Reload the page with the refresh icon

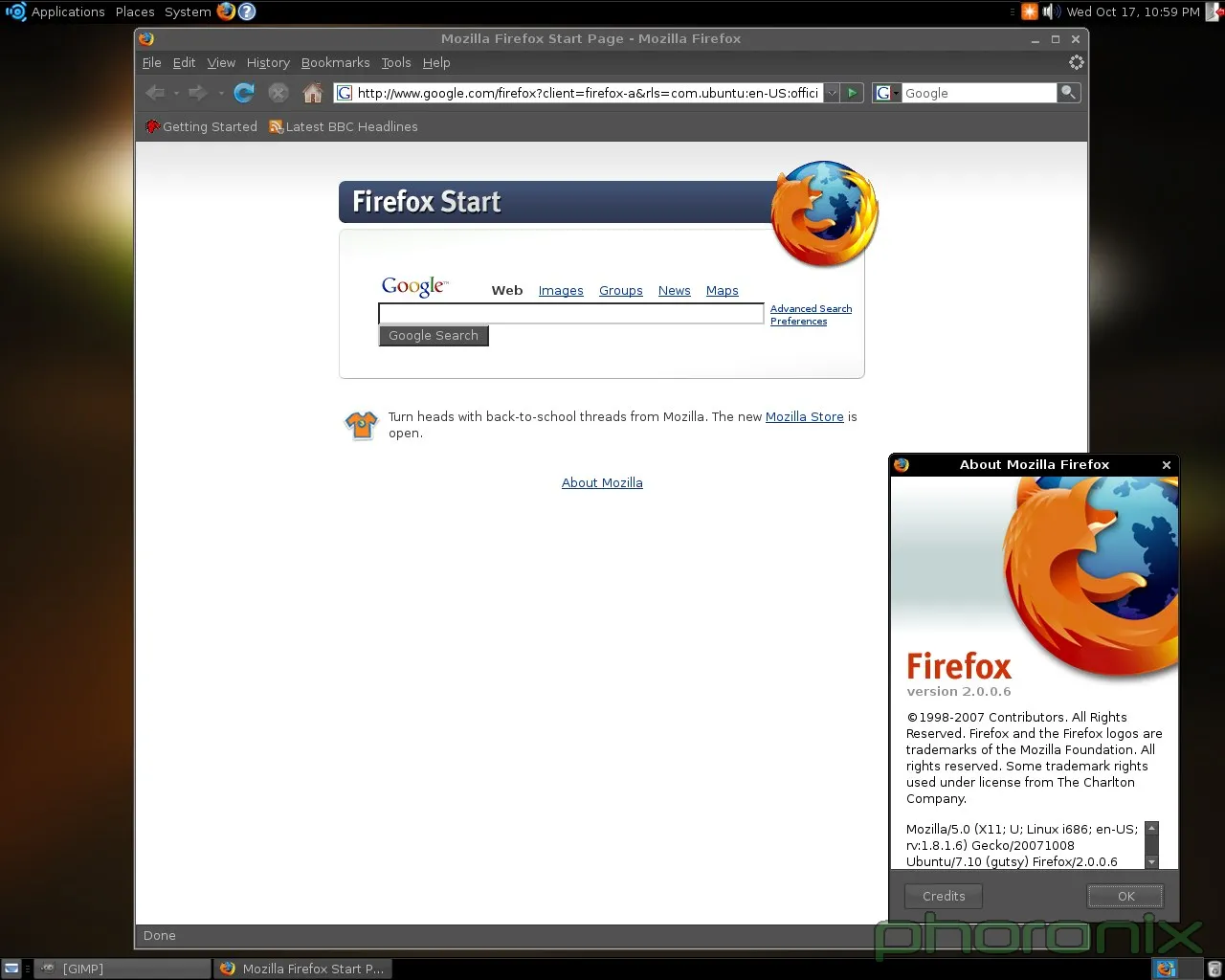(x=244, y=93)
